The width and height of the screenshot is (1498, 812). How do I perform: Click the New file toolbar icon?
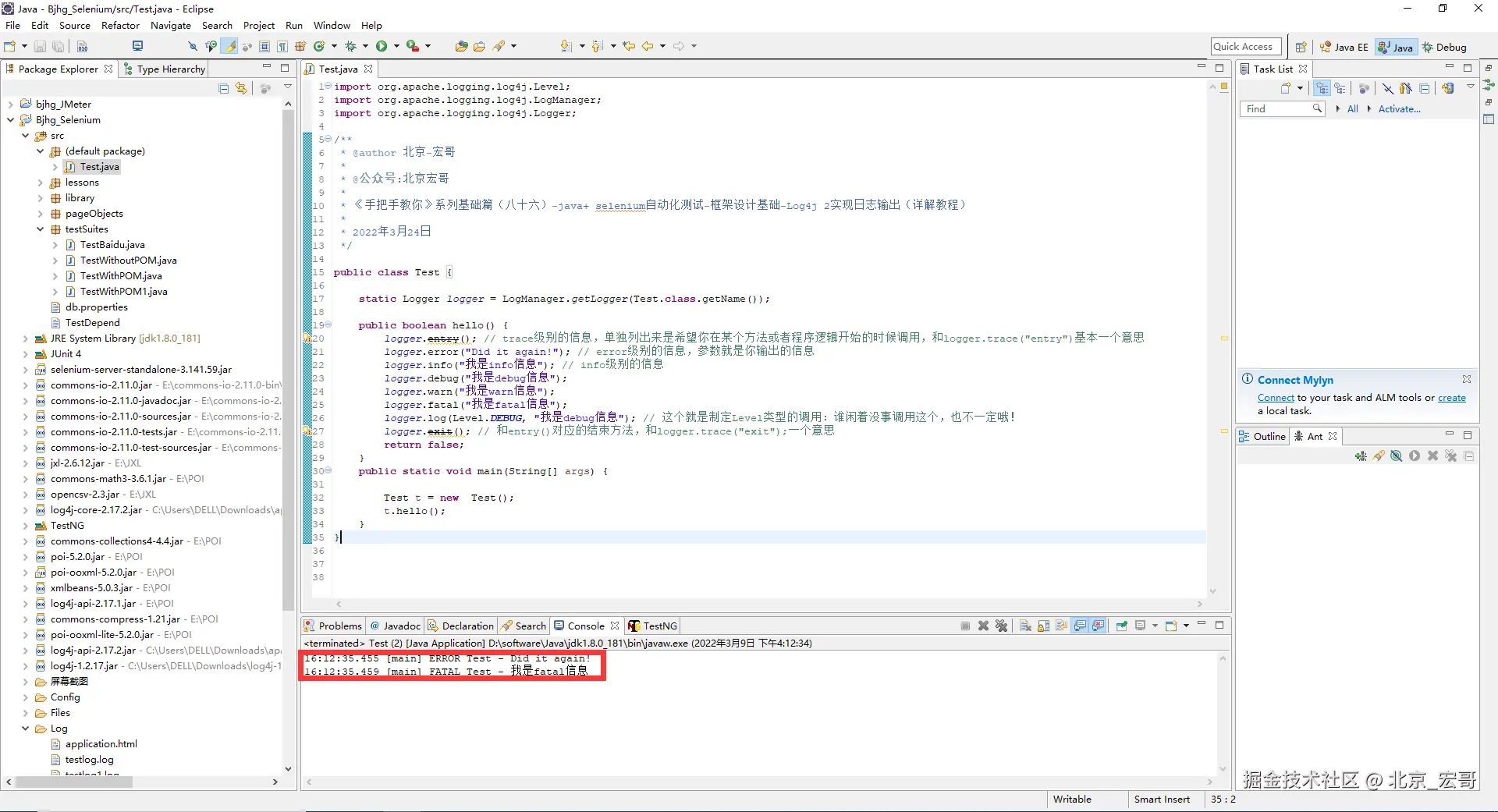click(x=10, y=47)
